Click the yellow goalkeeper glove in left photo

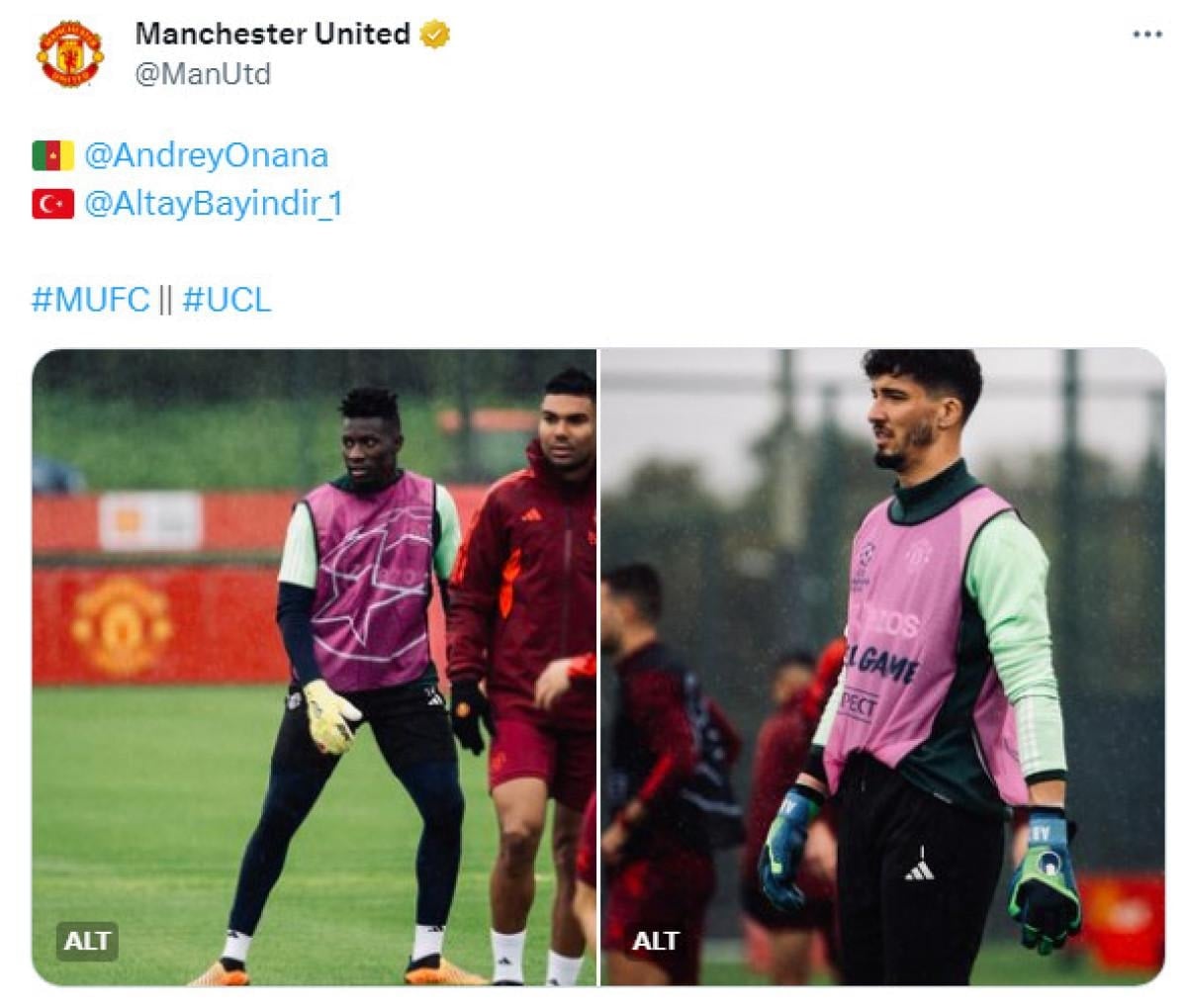[x=330, y=716]
